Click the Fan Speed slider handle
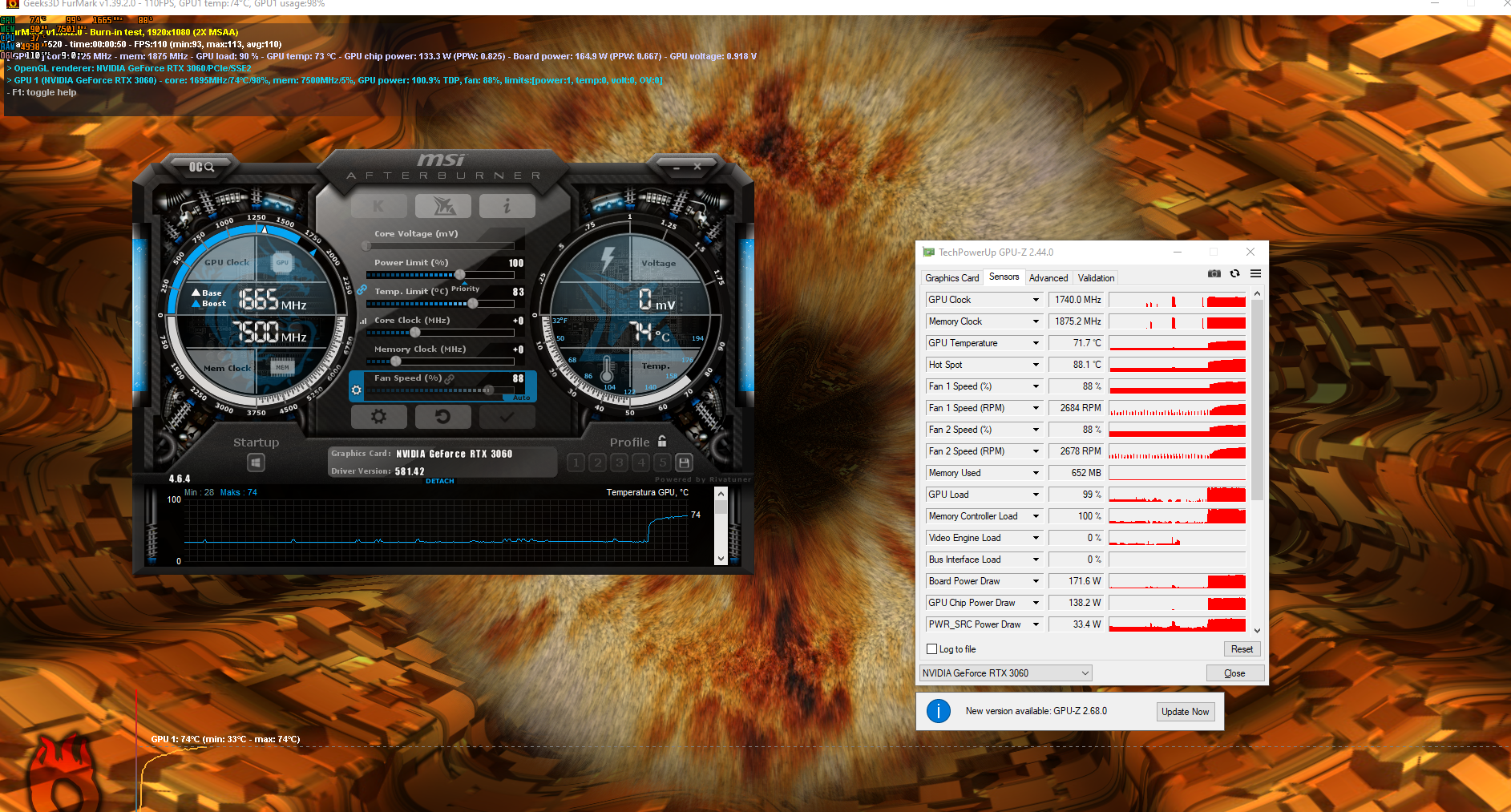This screenshot has width=1511, height=812. pyautogui.click(x=488, y=390)
